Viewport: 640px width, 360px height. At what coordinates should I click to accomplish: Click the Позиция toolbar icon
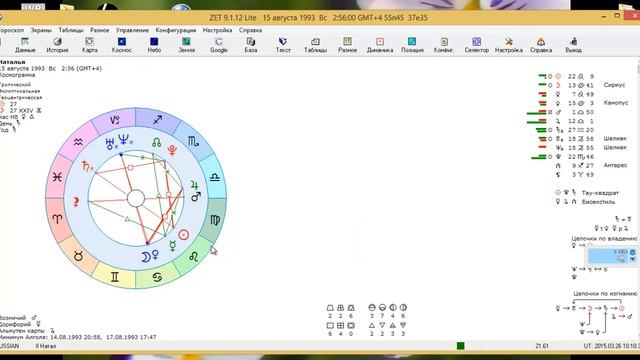point(412,45)
